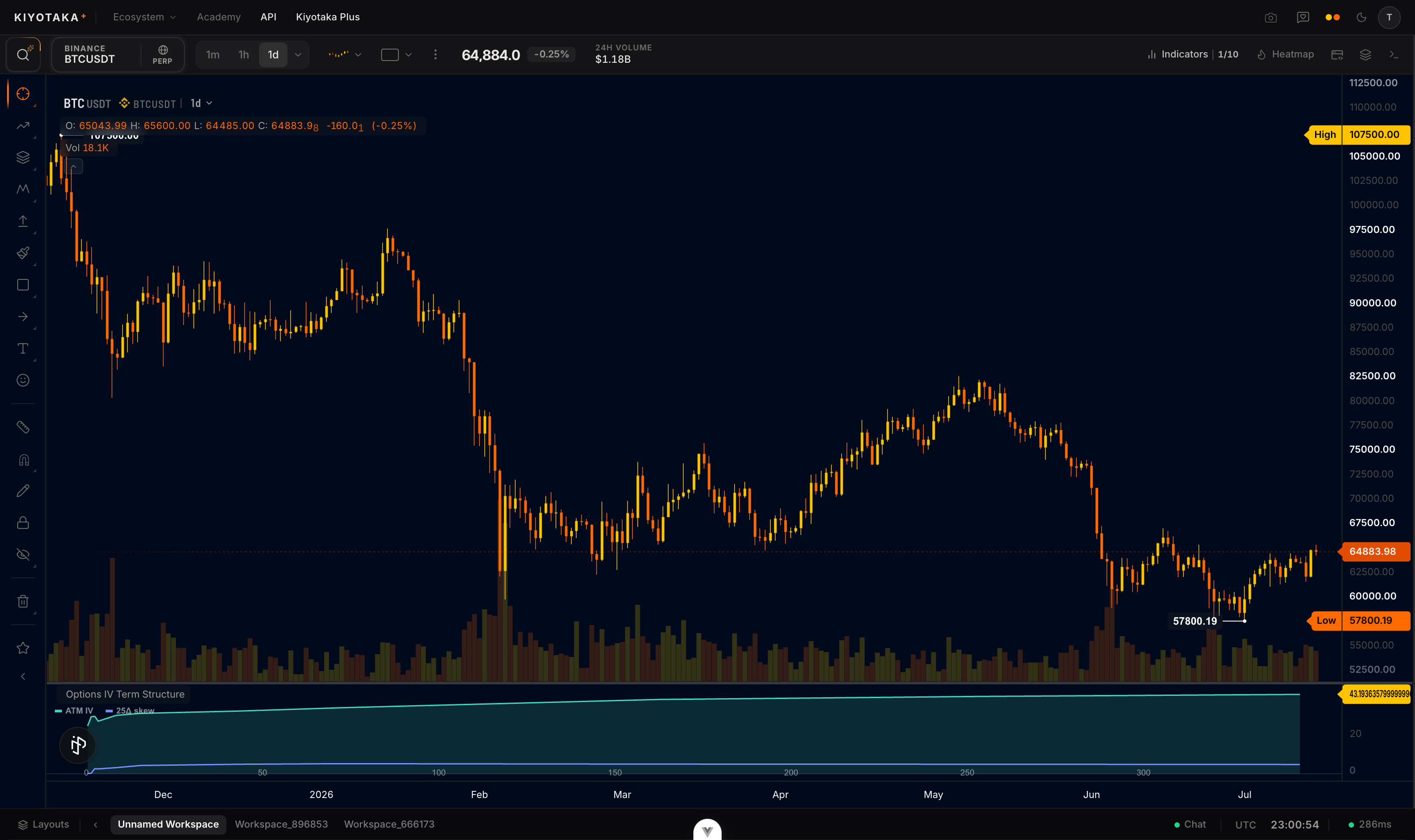Toggle the lock drawings padlock

click(x=23, y=523)
